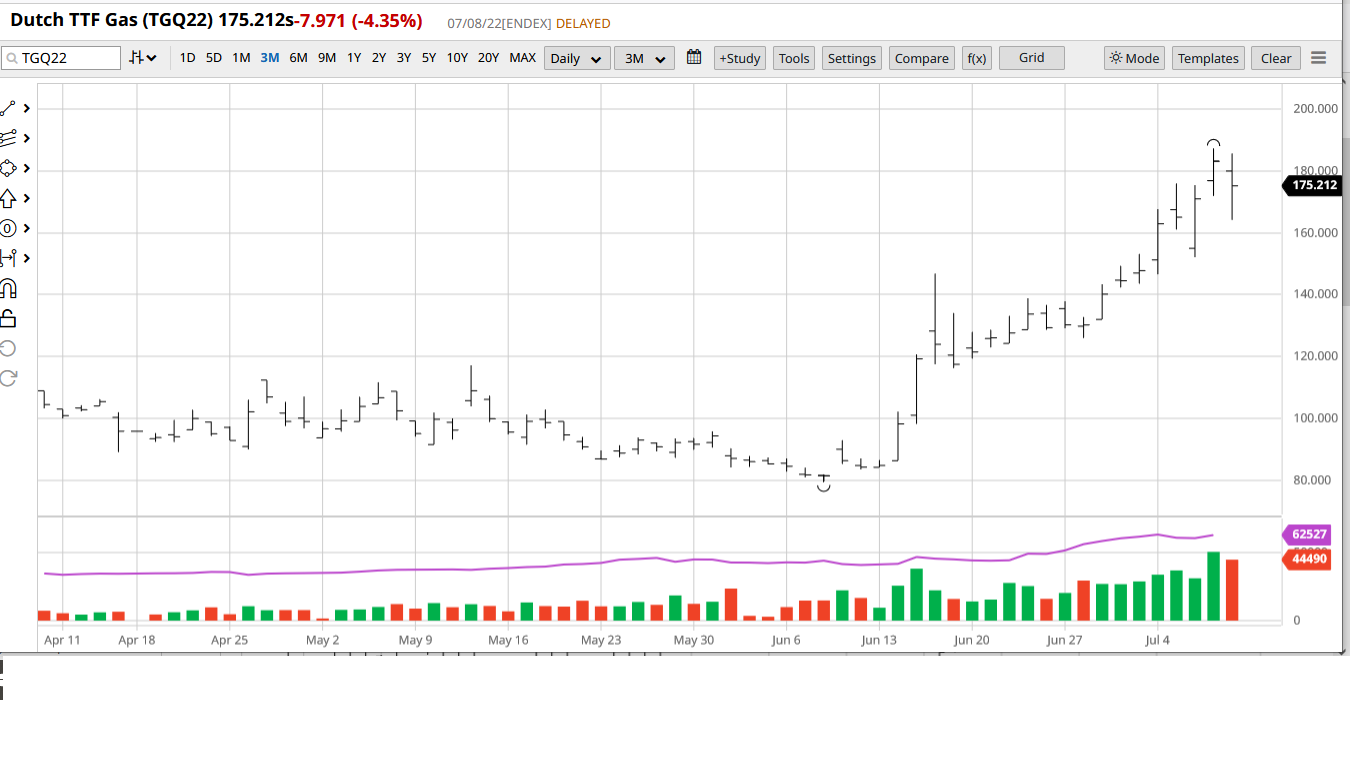
Task: Click the tallest green volume bar
Action: (x=1214, y=586)
